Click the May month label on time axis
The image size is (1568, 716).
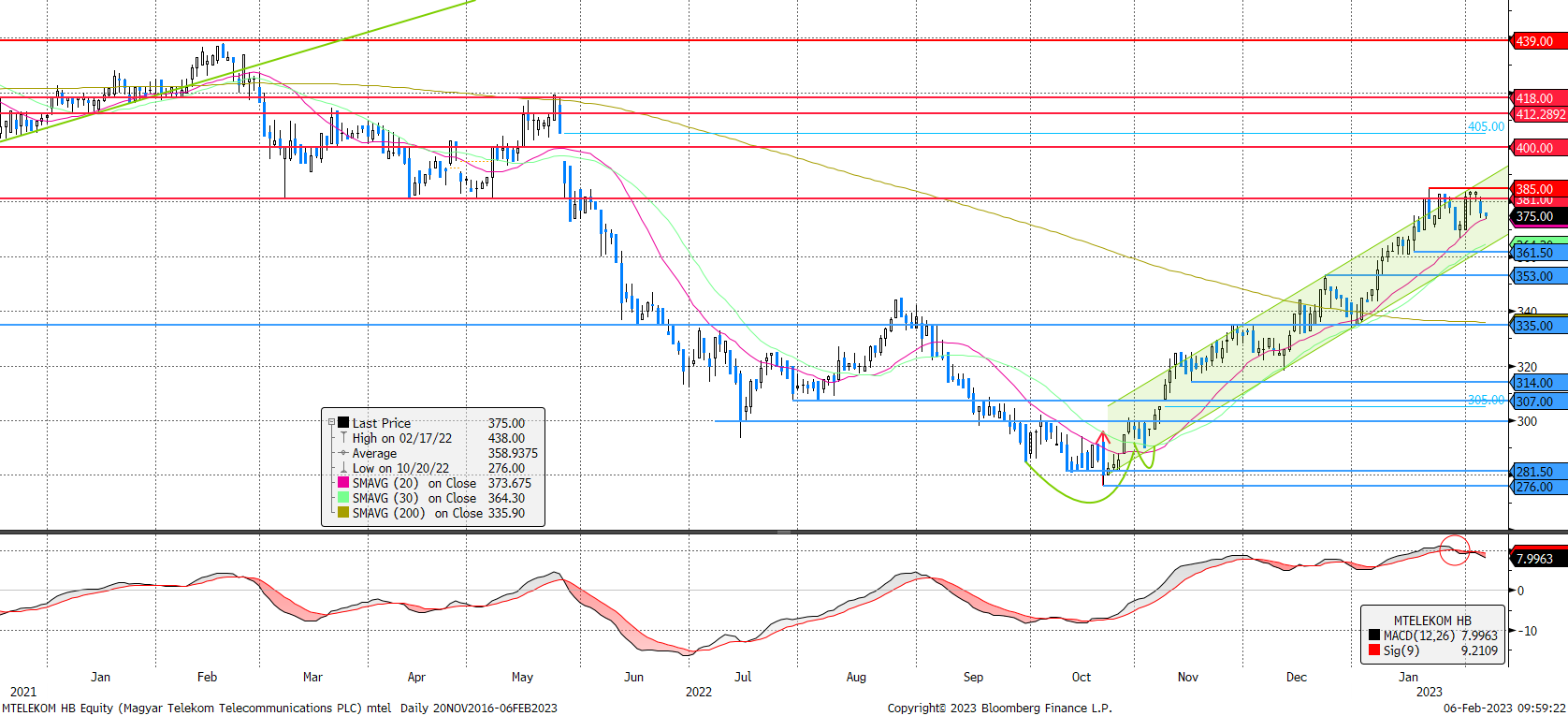522,677
